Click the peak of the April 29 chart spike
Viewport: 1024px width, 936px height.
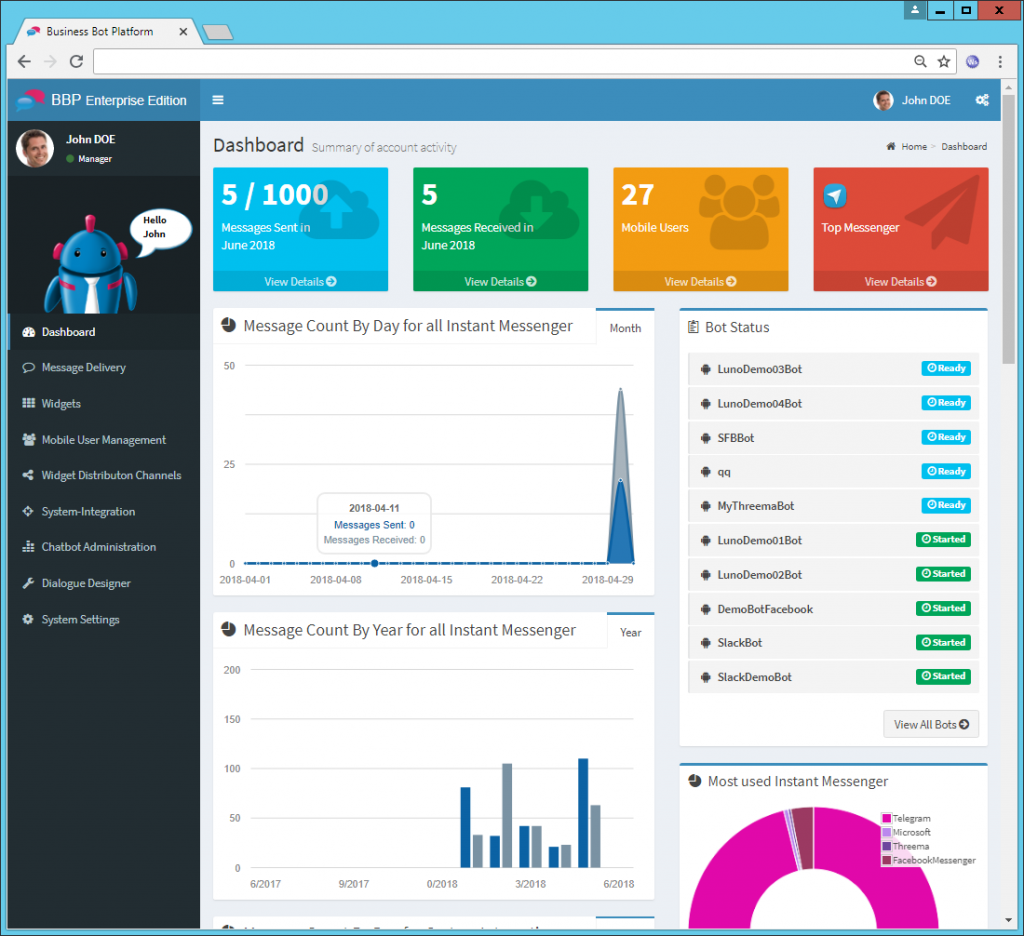(620, 390)
